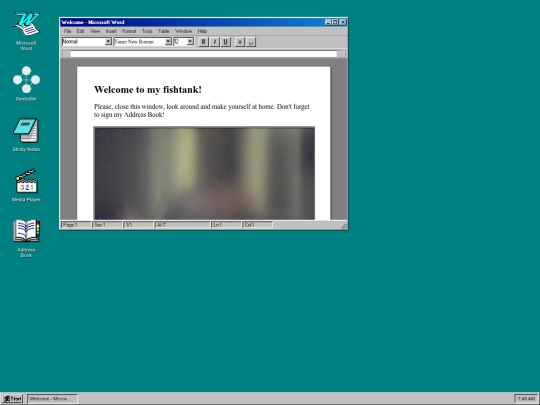This screenshot has width=540, height=405.
Task: Click the taskbar clock
Action: tap(526, 399)
